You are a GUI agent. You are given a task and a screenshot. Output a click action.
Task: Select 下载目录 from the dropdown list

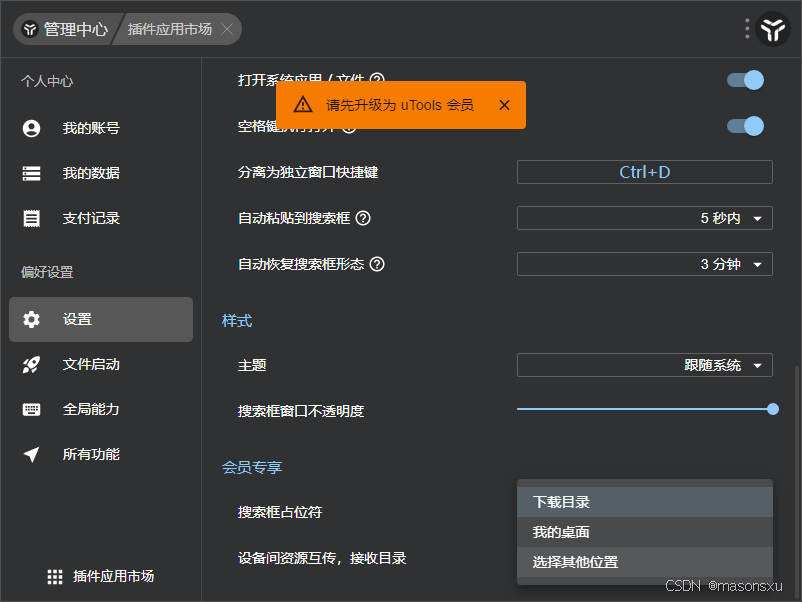pos(644,502)
